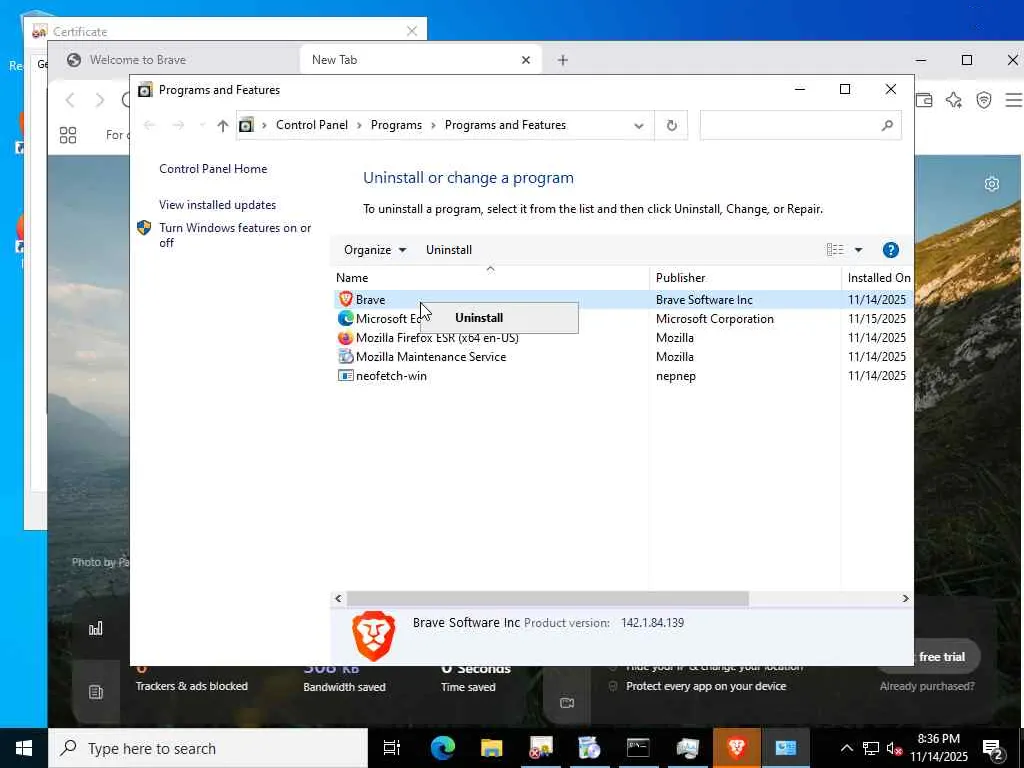The width and height of the screenshot is (1024, 768).
Task: Click the free trial button in Brave
Action: coord(946,657)
